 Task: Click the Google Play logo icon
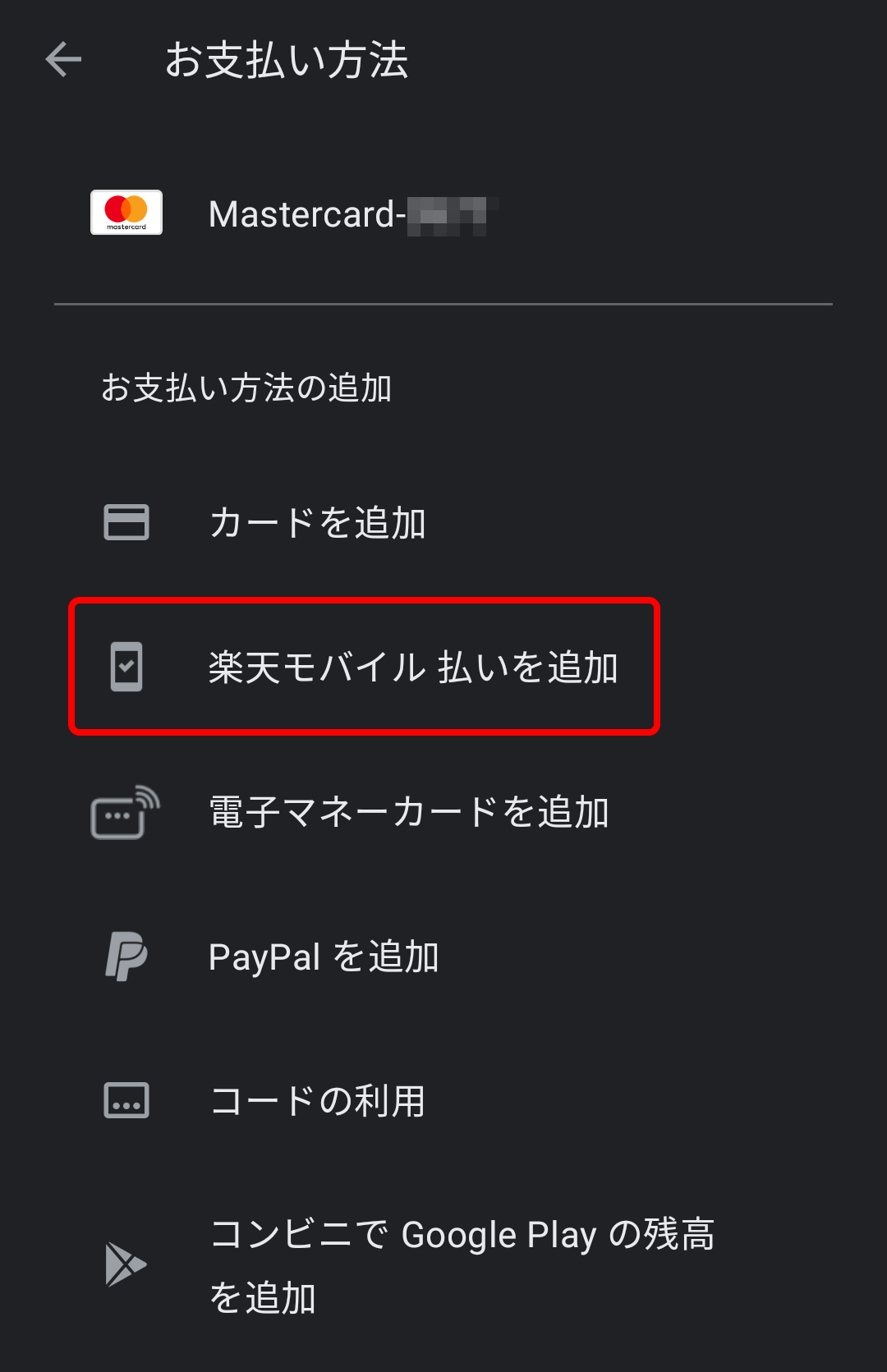126,1264
